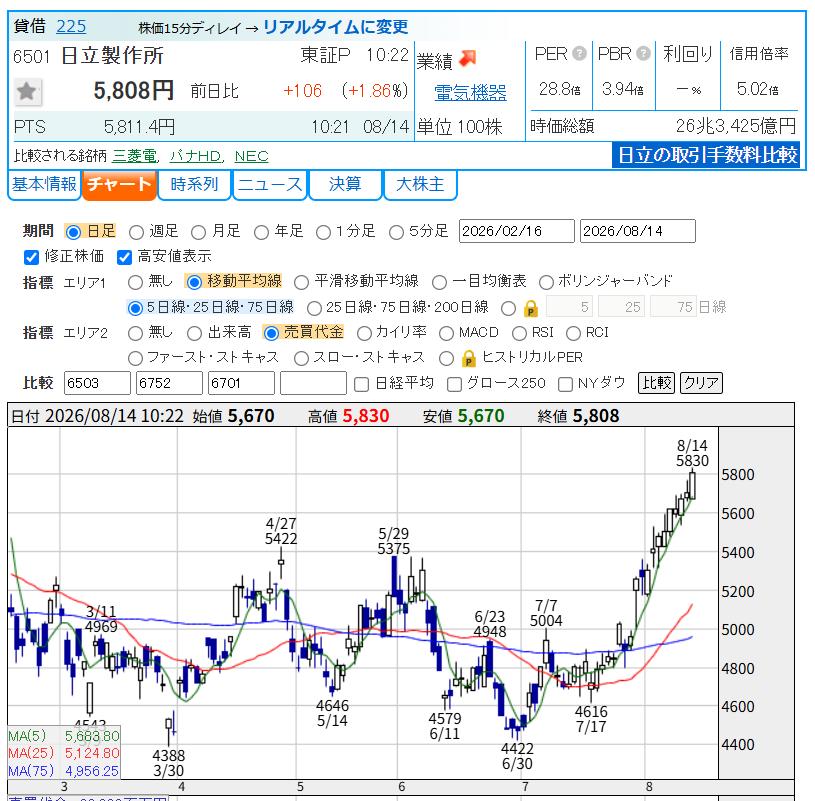The height and width of the screenshot is (801, 815).
Task: Click end date field 2026/08/14
Action: pos(637,231)
